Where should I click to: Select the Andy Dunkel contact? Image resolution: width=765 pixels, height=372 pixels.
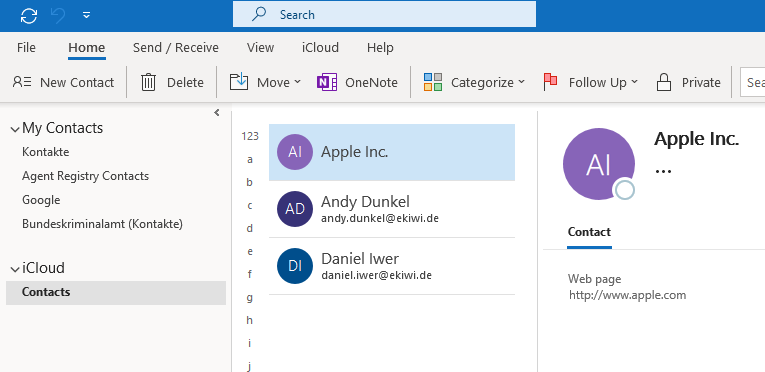pos(392,209)
